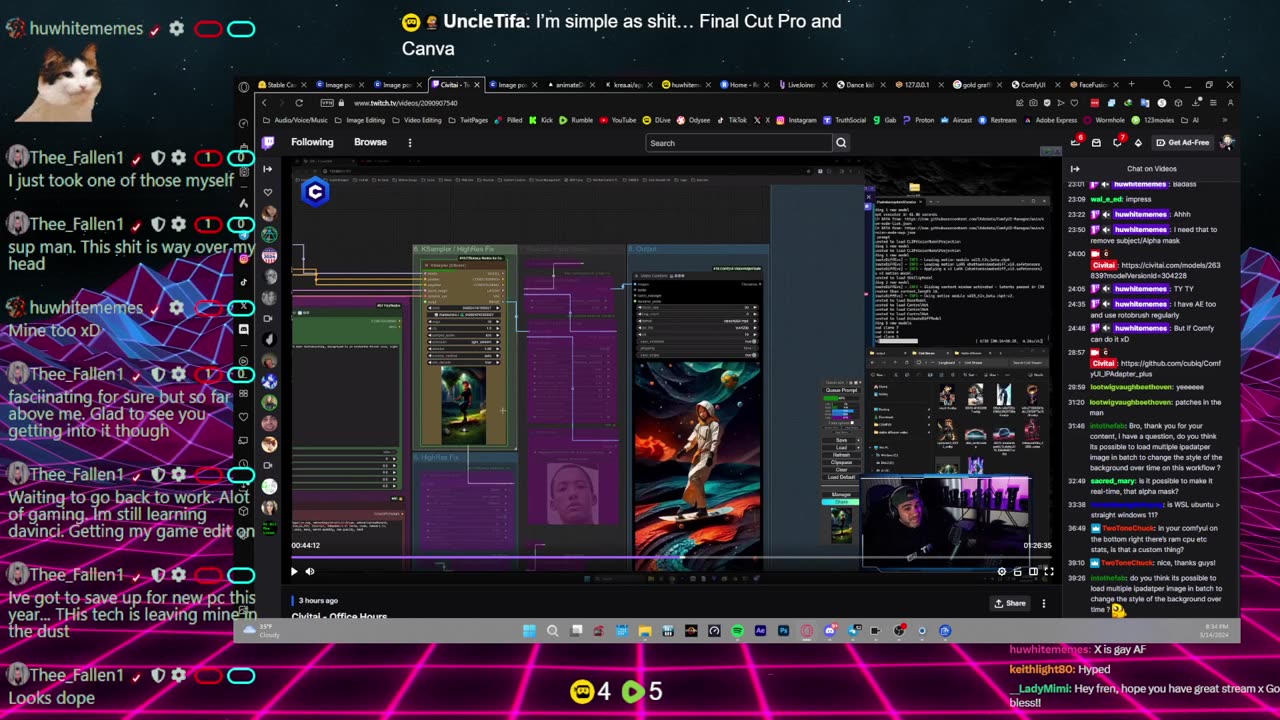Open Twitch Following page
The image size is (1280, 720).
pyautogui.click(x=312, y=142)
